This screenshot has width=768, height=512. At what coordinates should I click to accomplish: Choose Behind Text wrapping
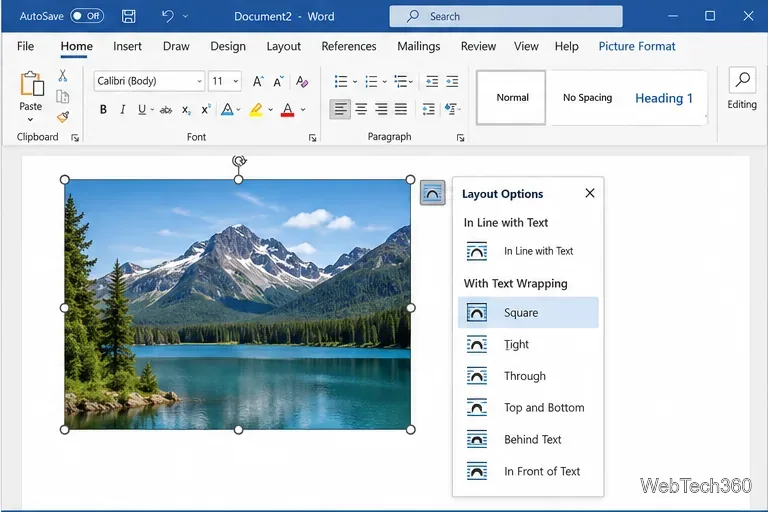(x=528, y=439)
